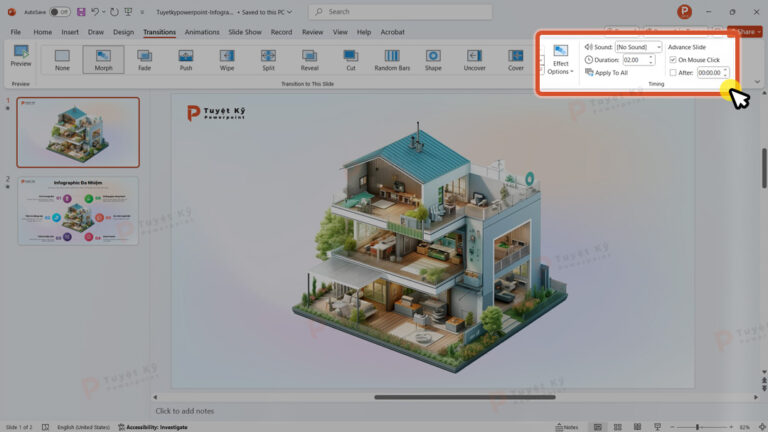Apply the Reveal transition
This screenshot has height=432, width=768.
pos(310,60)
